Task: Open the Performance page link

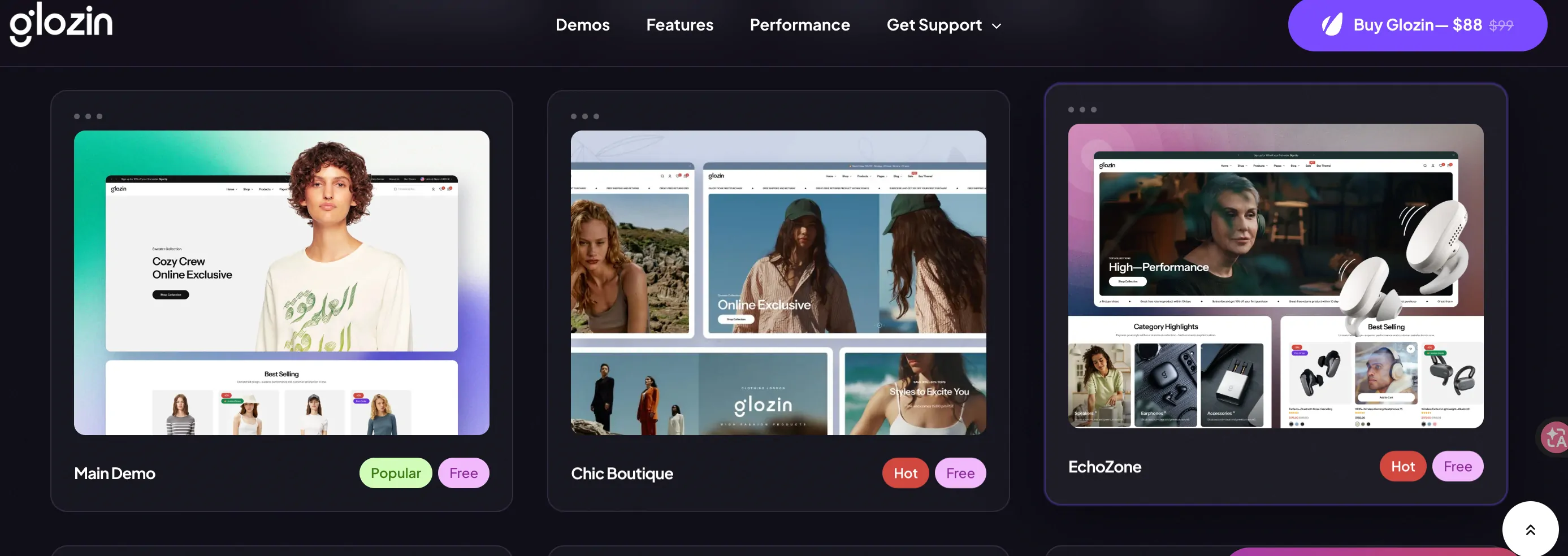Action: coord(800,25)
